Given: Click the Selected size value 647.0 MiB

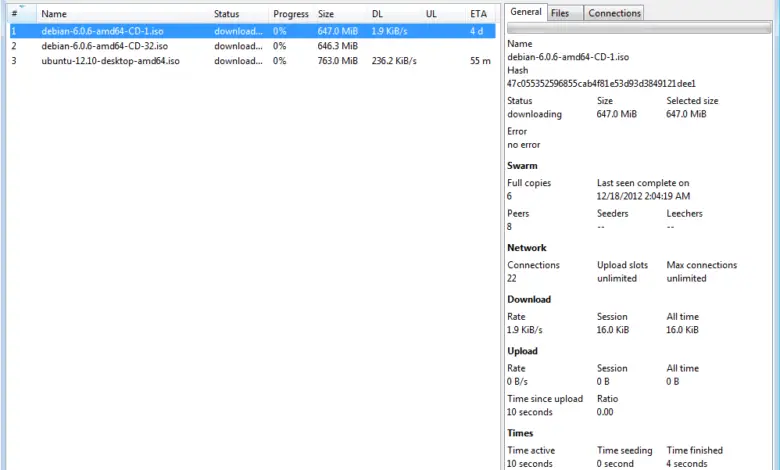Looking at the screenshot, I should tap(686, 114).
